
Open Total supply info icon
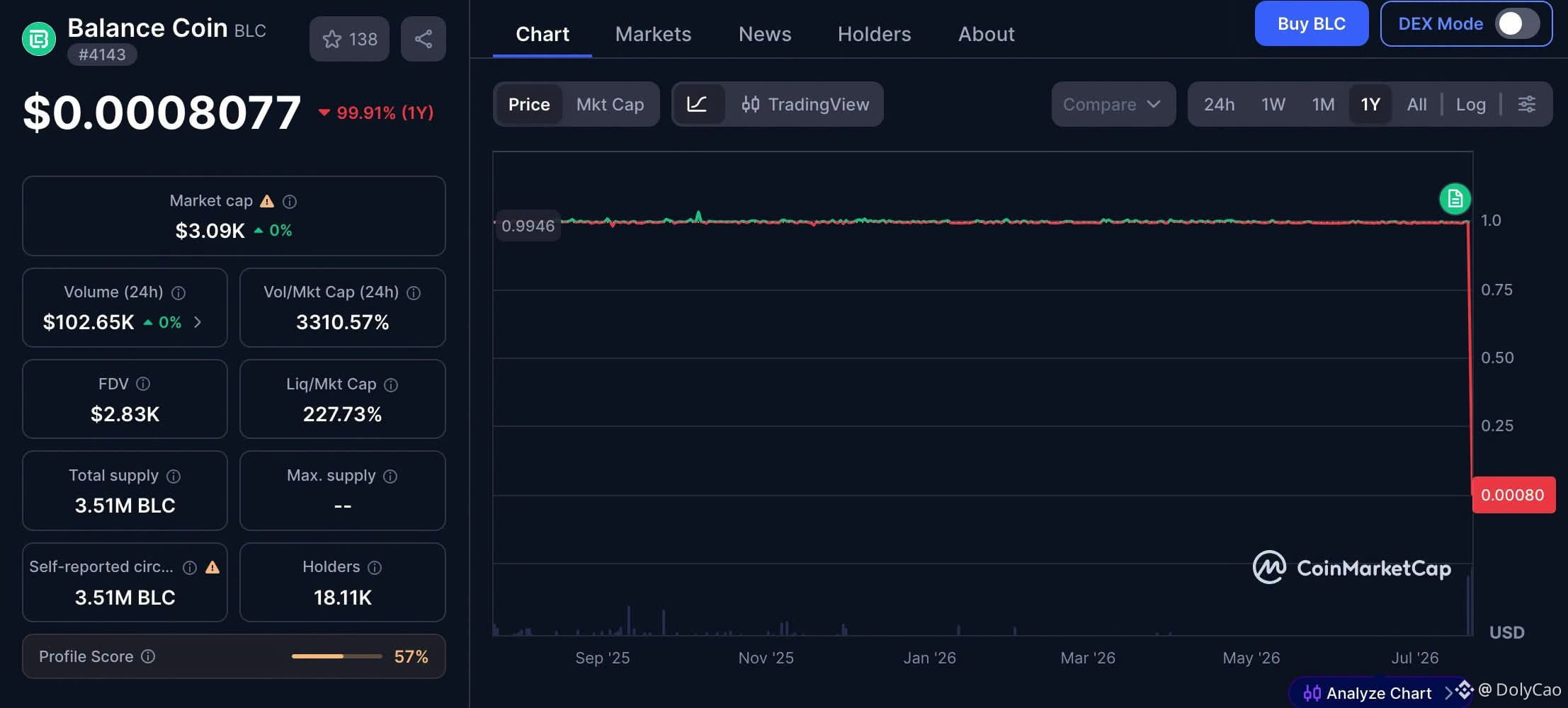tap(174, 476)
